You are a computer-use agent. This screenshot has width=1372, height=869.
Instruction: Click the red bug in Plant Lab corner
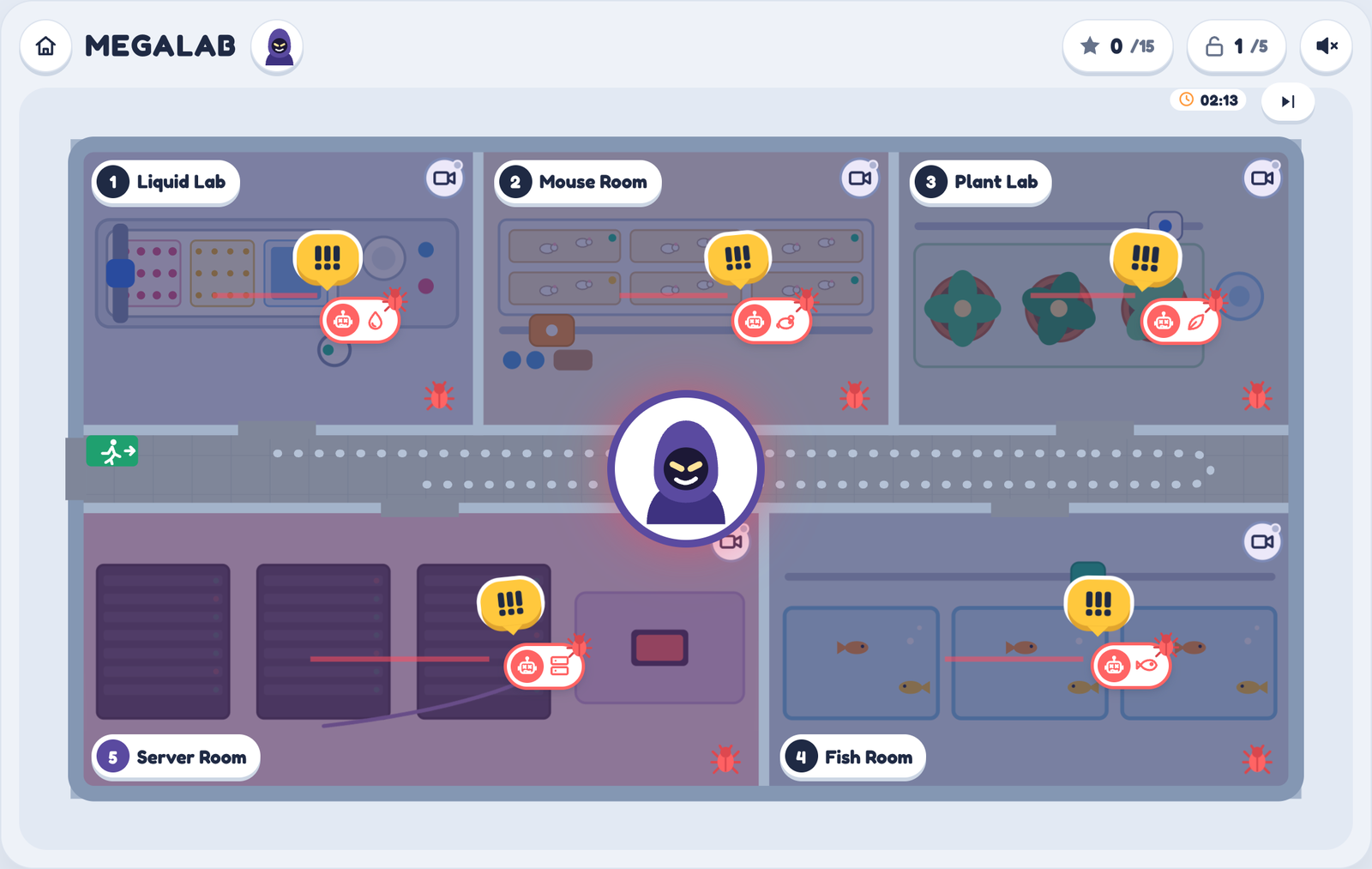[1257, 395]
